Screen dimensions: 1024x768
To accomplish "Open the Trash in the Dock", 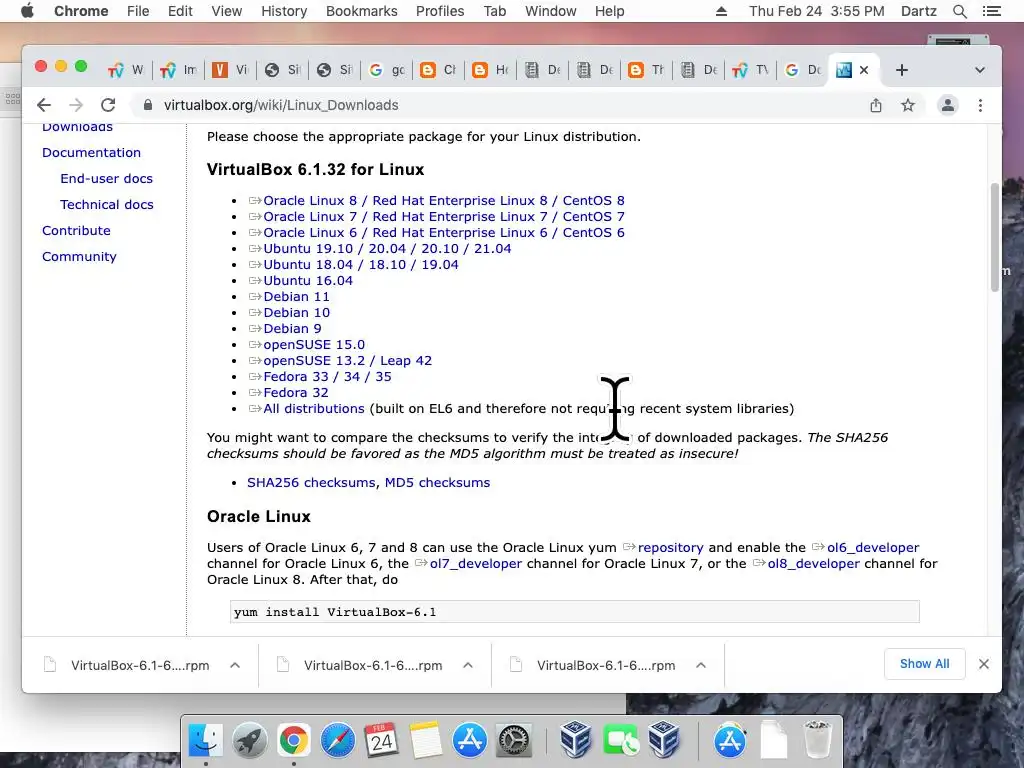I will pos(817,739).
